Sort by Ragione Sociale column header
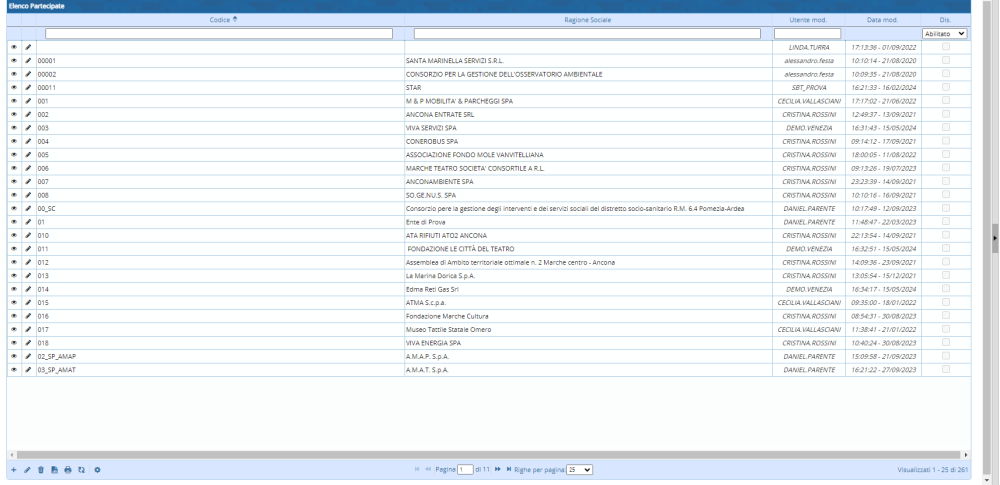The image size is (1000, 485). pos(587,20)
